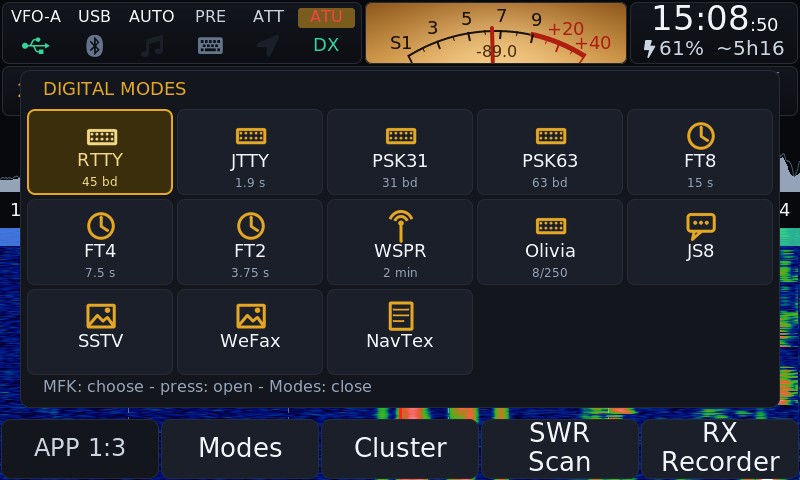Select the FT4 mode tile
Viewport: 800px width, 480px height.
[x=100, y=242]
